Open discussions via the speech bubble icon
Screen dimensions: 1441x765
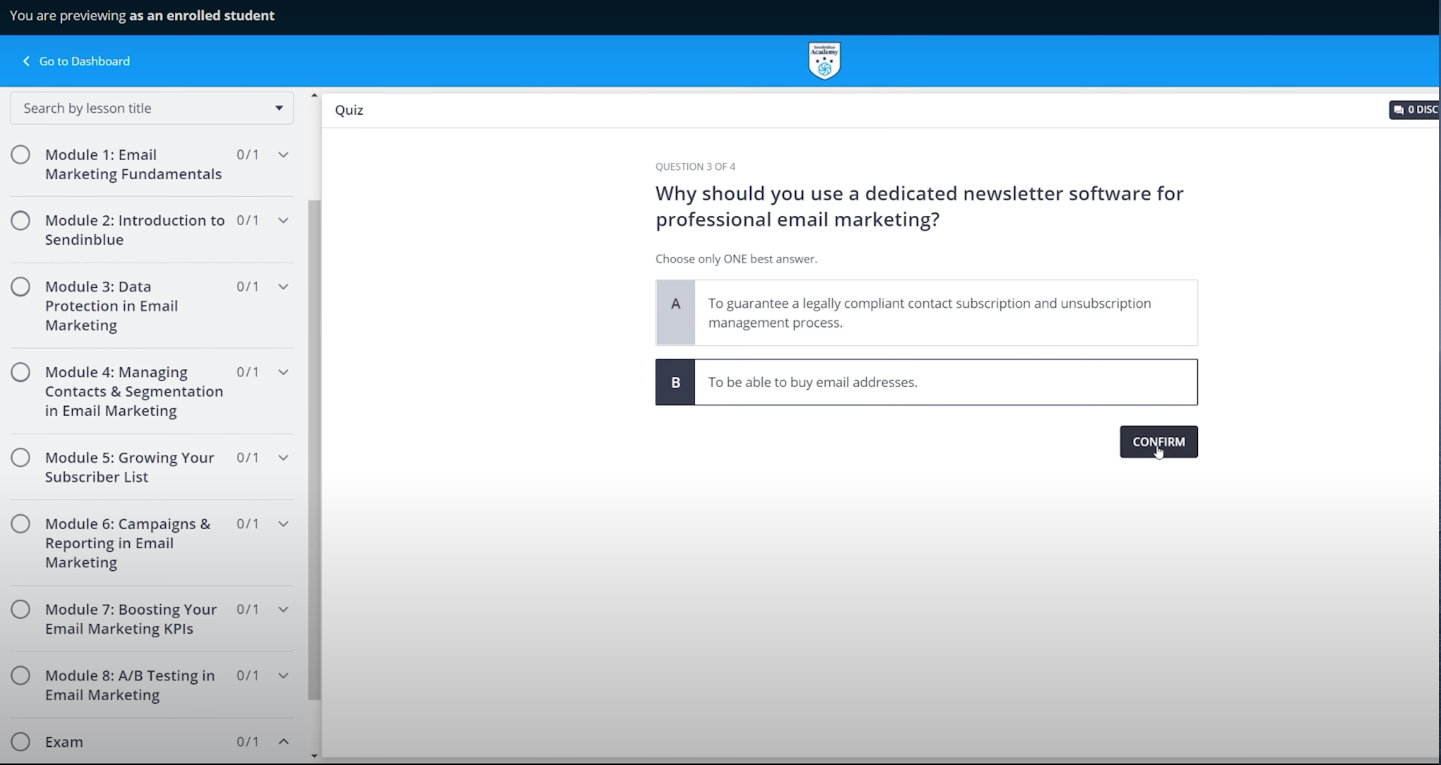(1397, 109)
